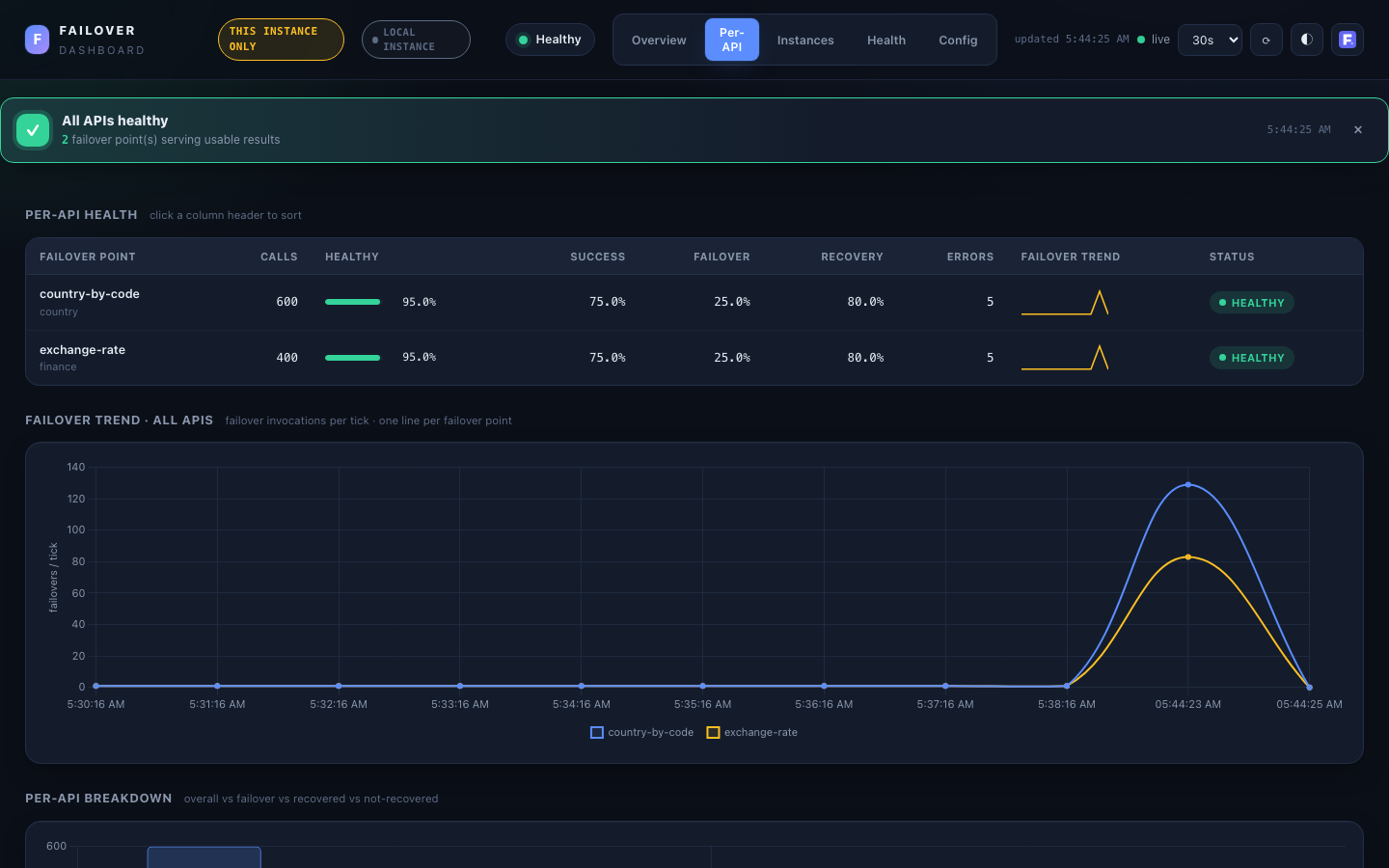Click the Per-API Breakdown section heading
The height and width of the screenshot is (868, 1389).
click(98, 799)
